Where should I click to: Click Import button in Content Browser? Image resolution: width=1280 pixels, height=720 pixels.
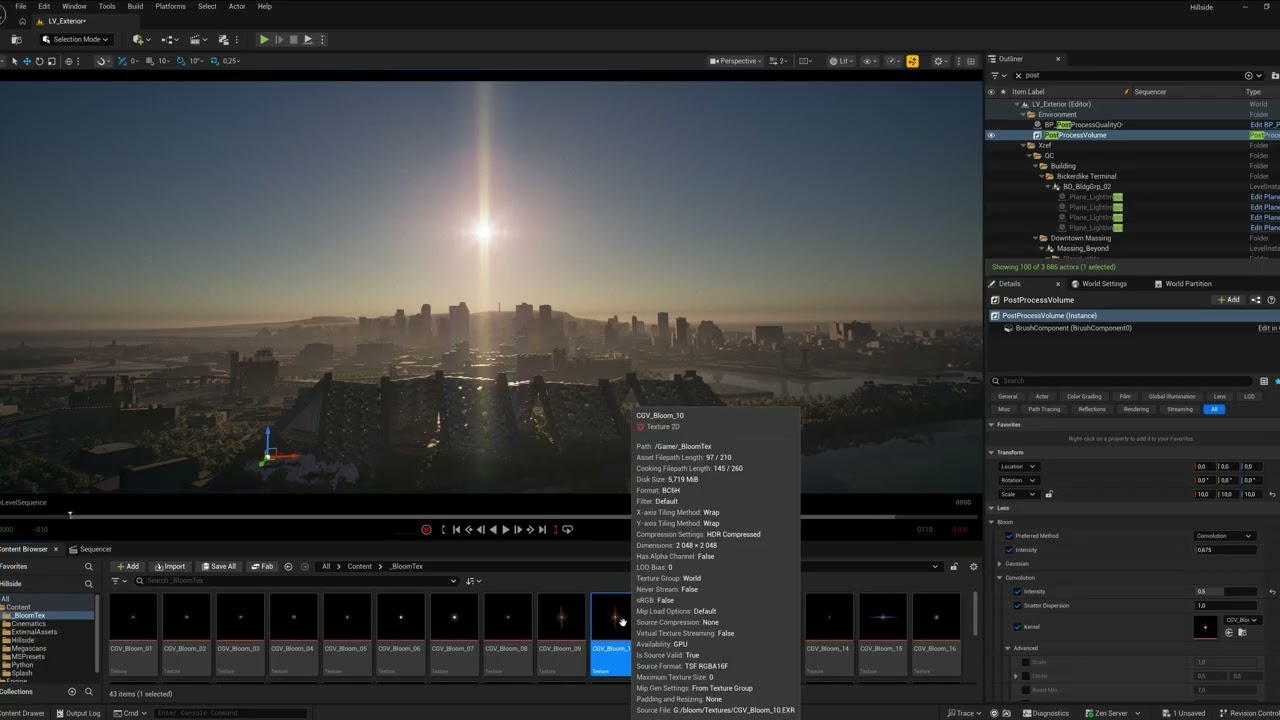pyautogui.click(x=170, y=566)
